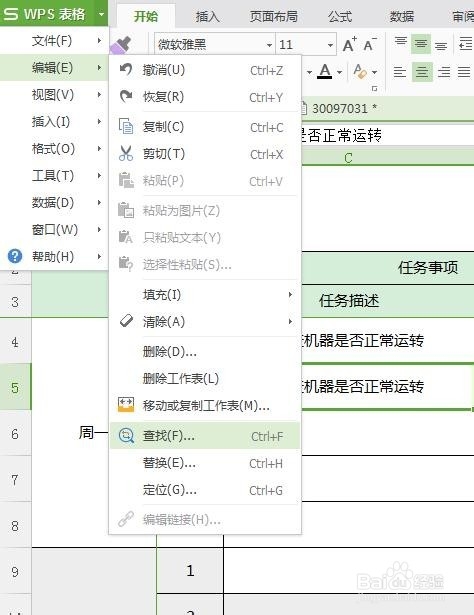Toggle align left button

pos(400,72)
